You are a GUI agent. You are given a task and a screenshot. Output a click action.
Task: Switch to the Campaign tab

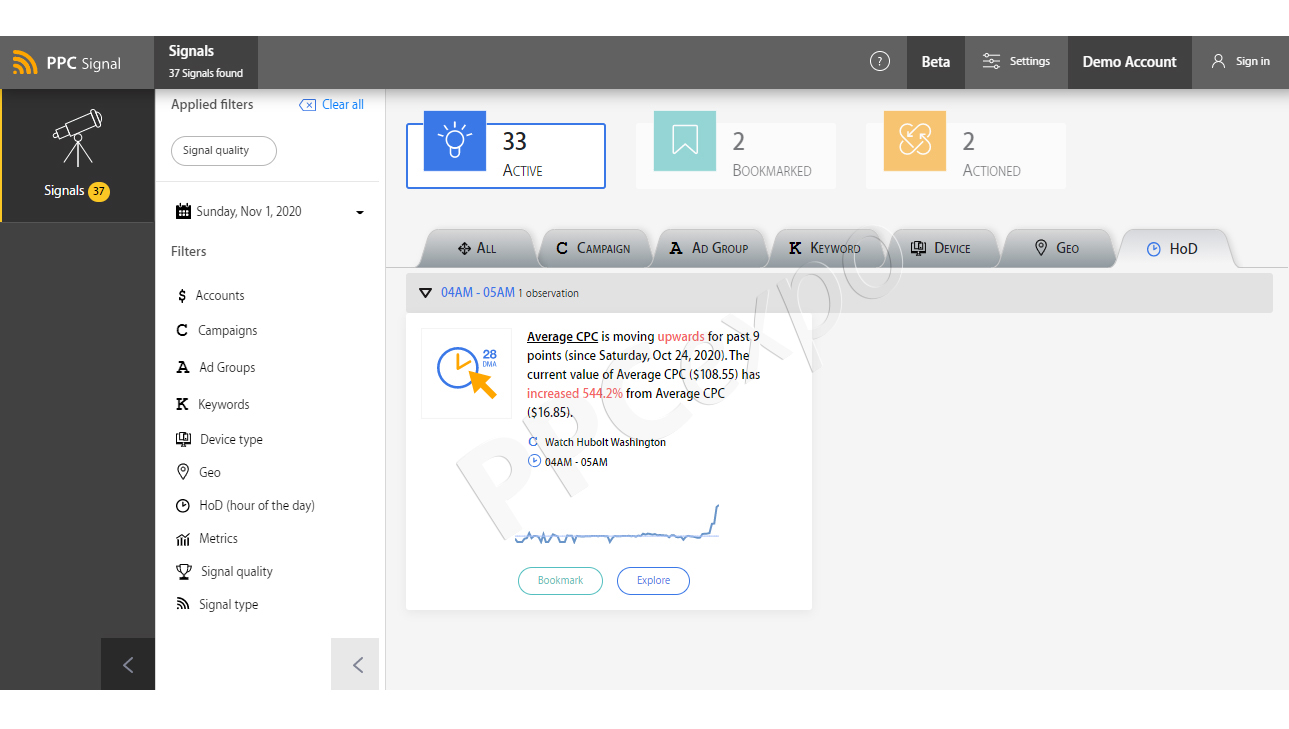(593, 249)
